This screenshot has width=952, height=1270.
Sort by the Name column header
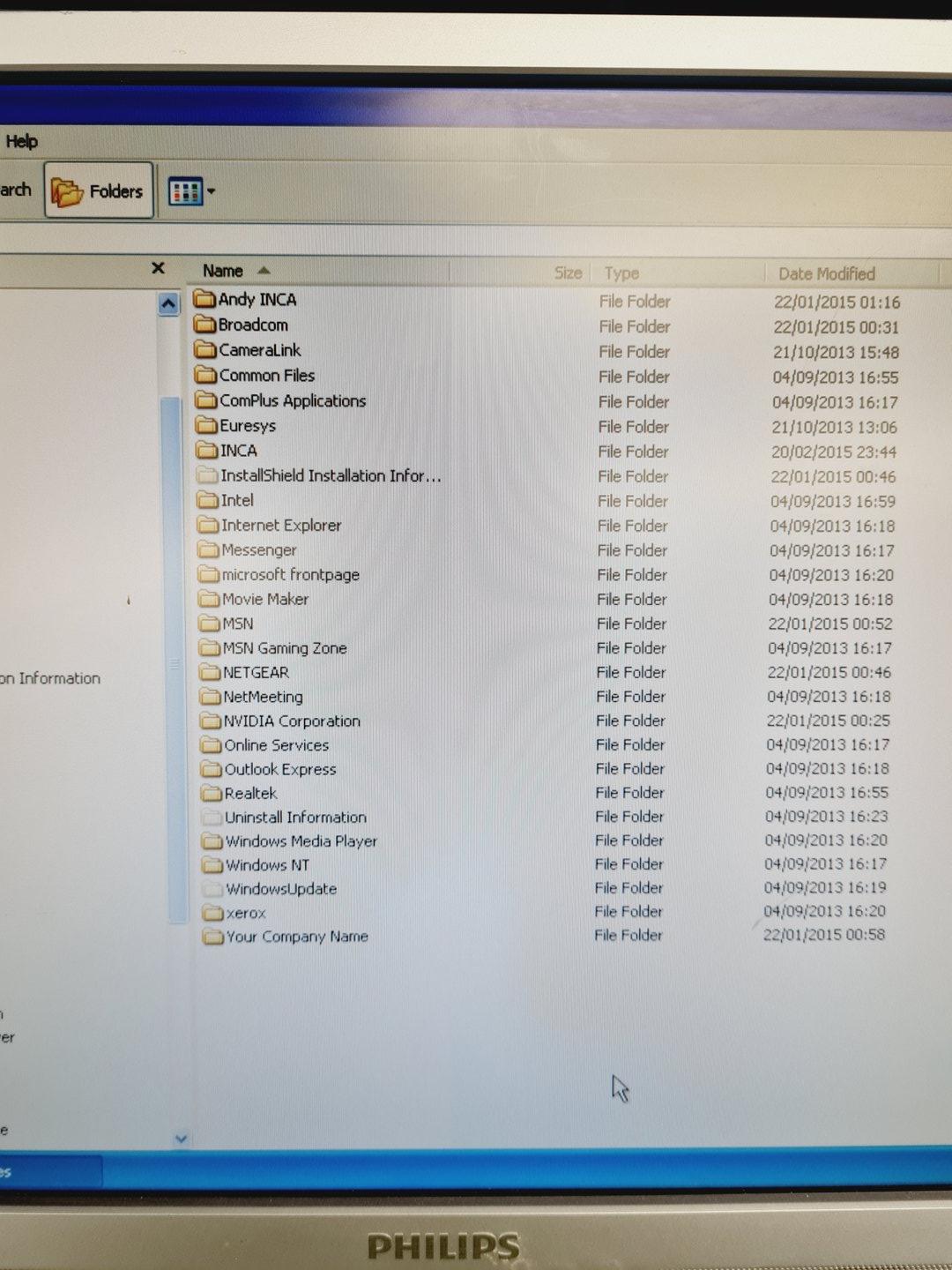(223, 271)
